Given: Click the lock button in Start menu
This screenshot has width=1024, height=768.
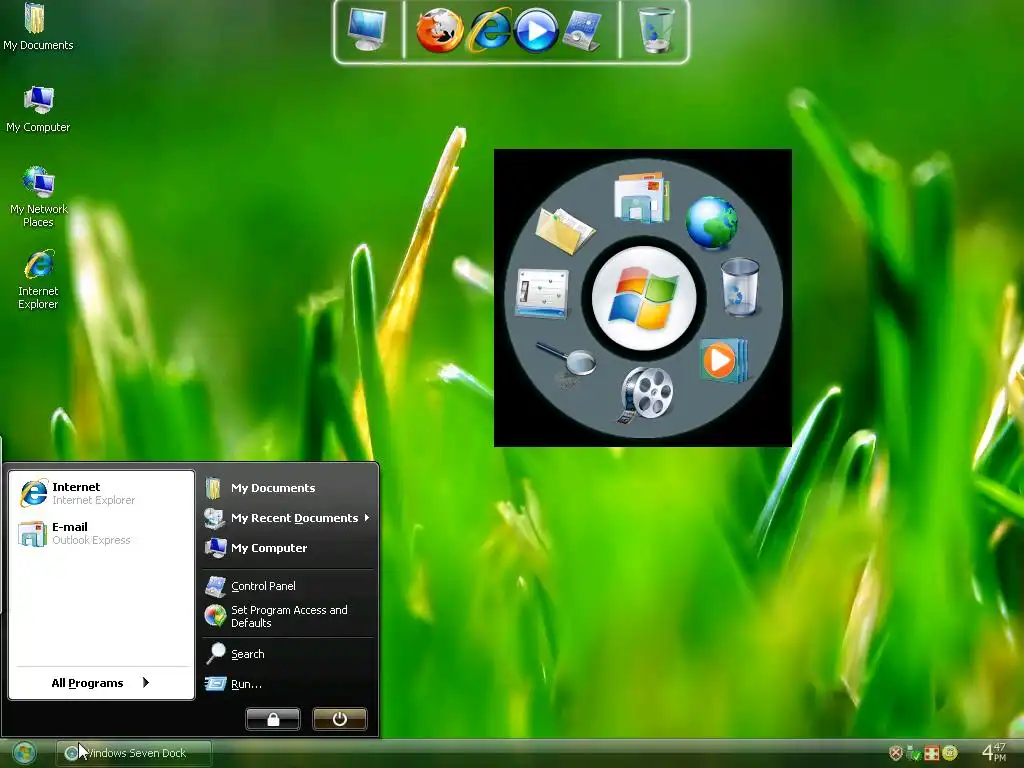Looking at the screenshot, I should (x=273, y=719).
